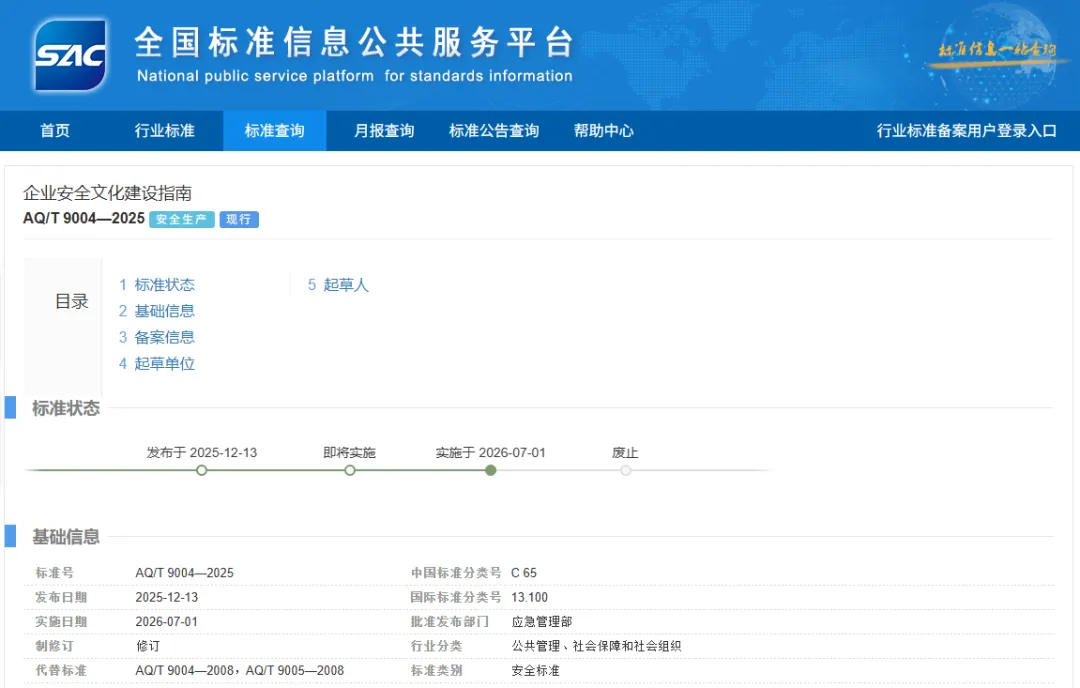
Task: Click the 安全生产 tag badge
Action: tap(182, 219)
